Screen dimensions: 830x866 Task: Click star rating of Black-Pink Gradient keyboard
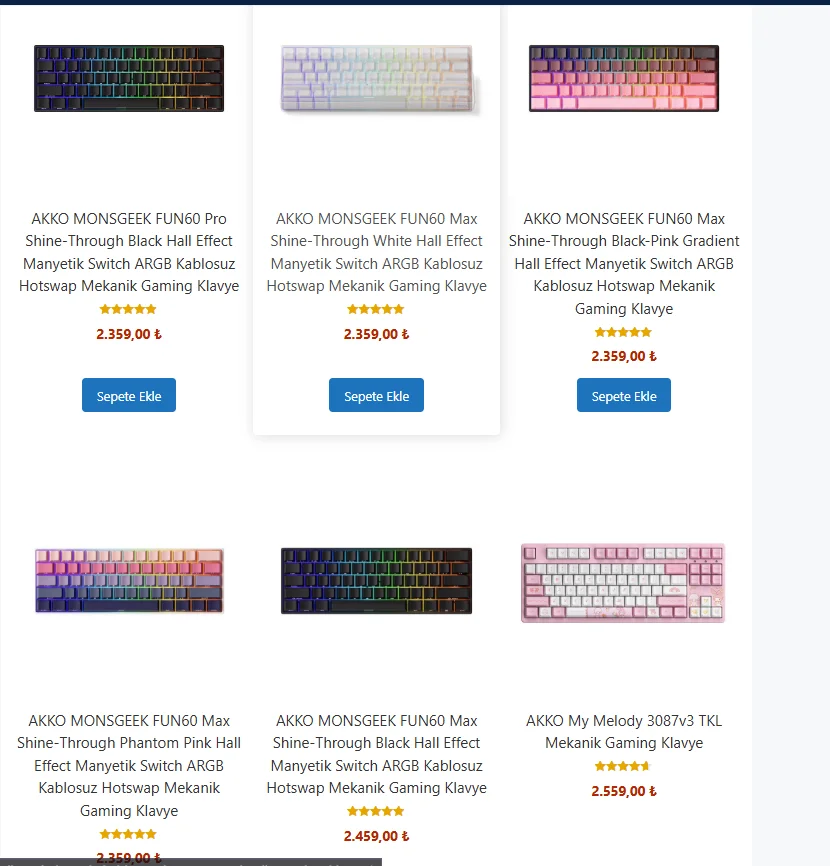pos(623,332)
